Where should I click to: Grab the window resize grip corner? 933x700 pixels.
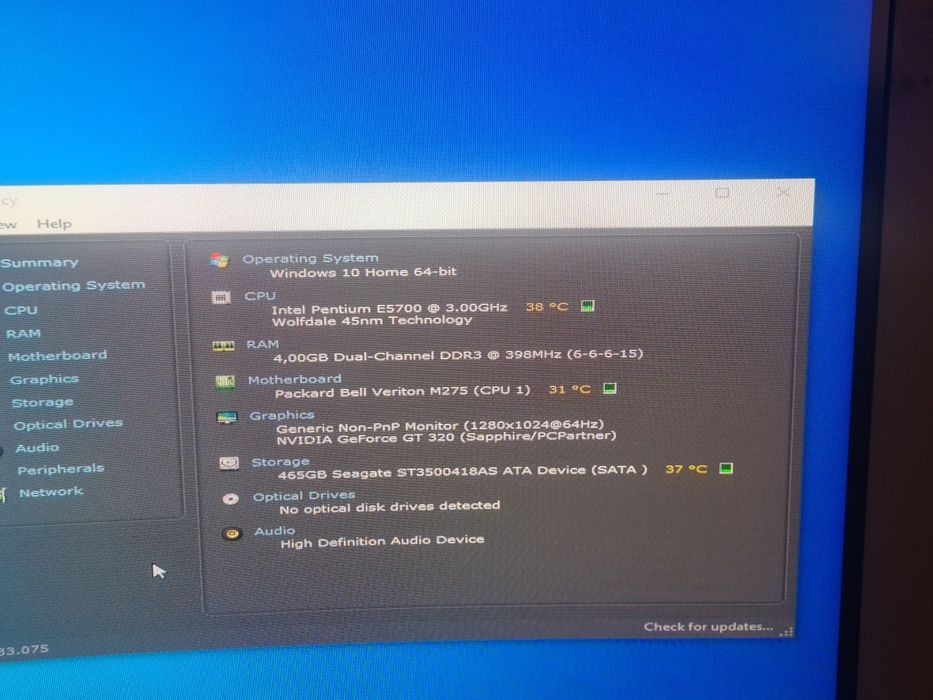[787, 632]
